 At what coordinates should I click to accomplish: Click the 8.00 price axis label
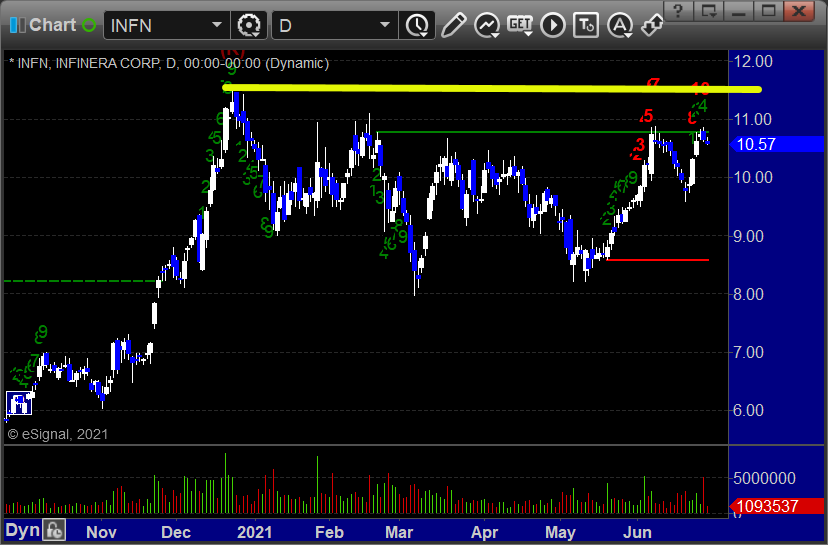(748, 294)
